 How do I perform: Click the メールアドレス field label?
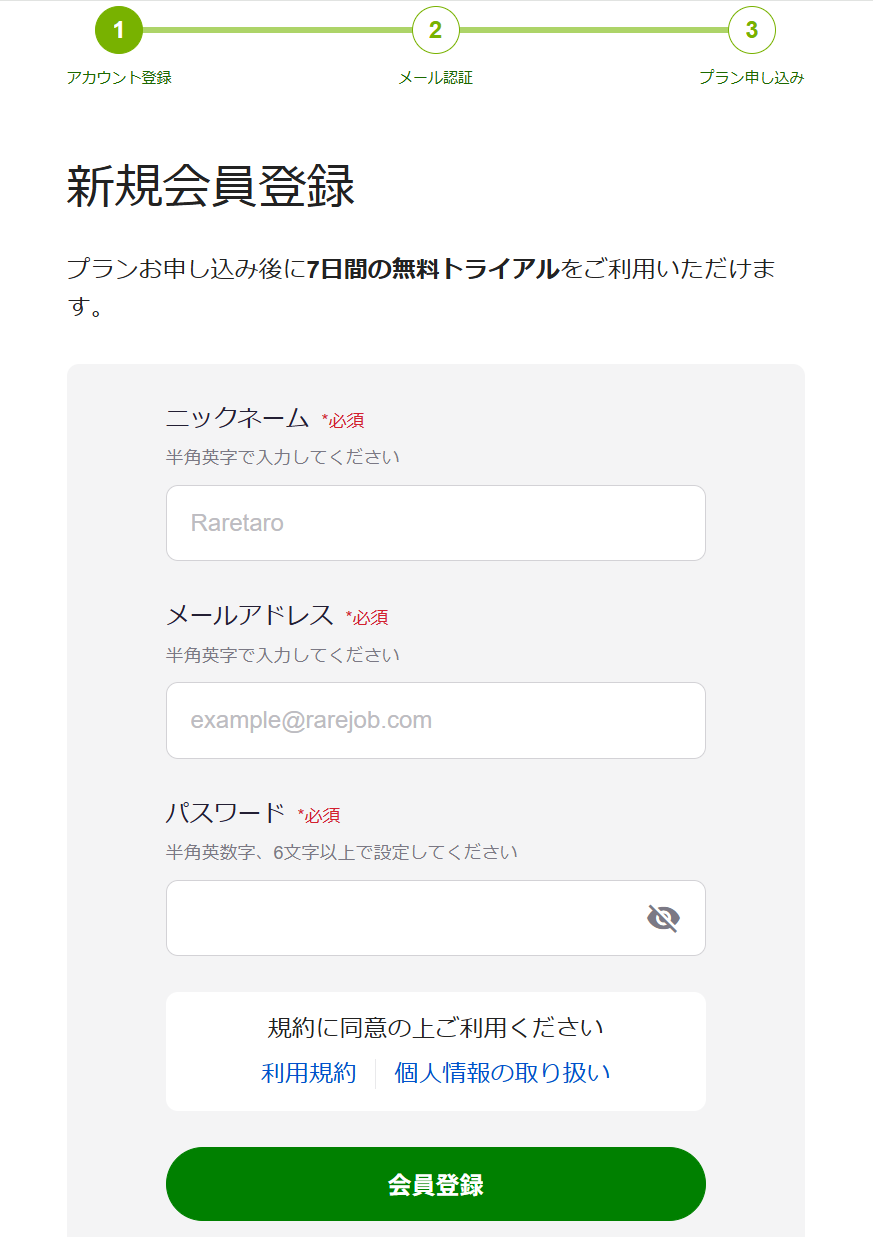tap(249, 616)
